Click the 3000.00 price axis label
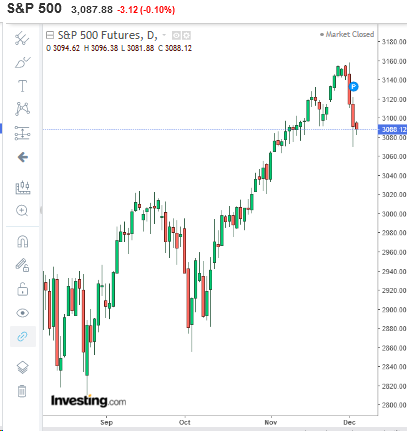This screenshot has height=431, width=407. coord(394,214)
